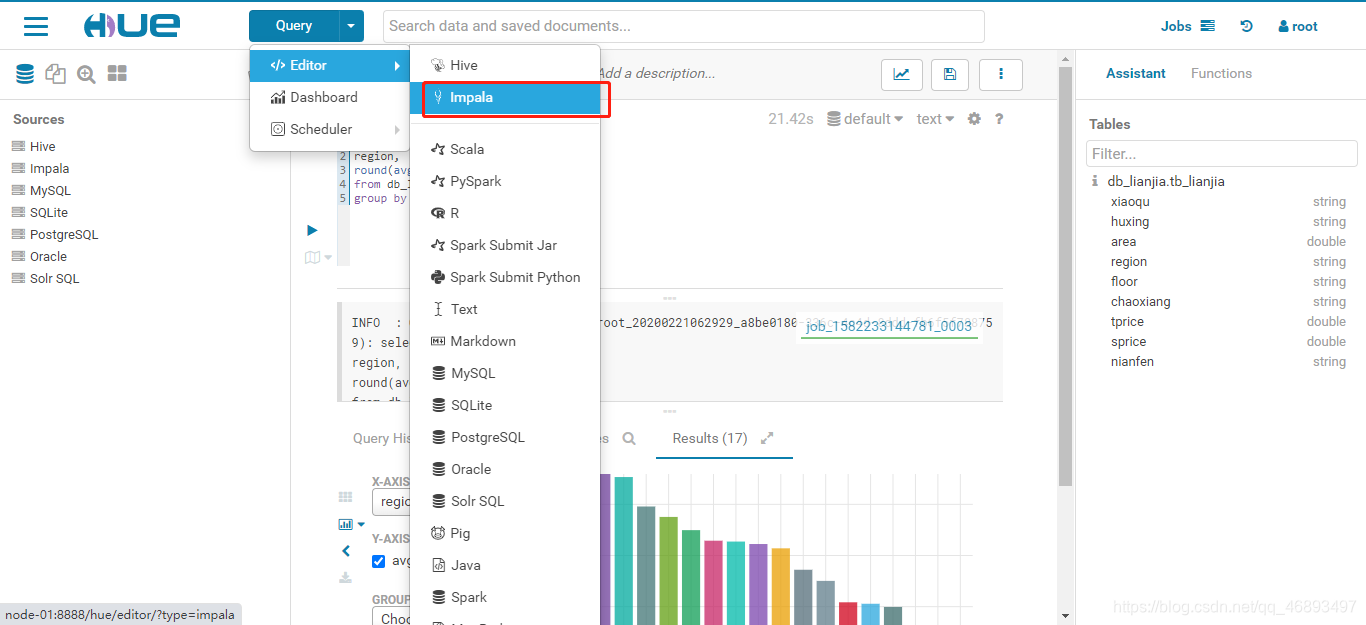Image resolution: width=1366 pixels, height=625 pixels.
Task: Switch results to grid view icon
Action: click(345, 497)
